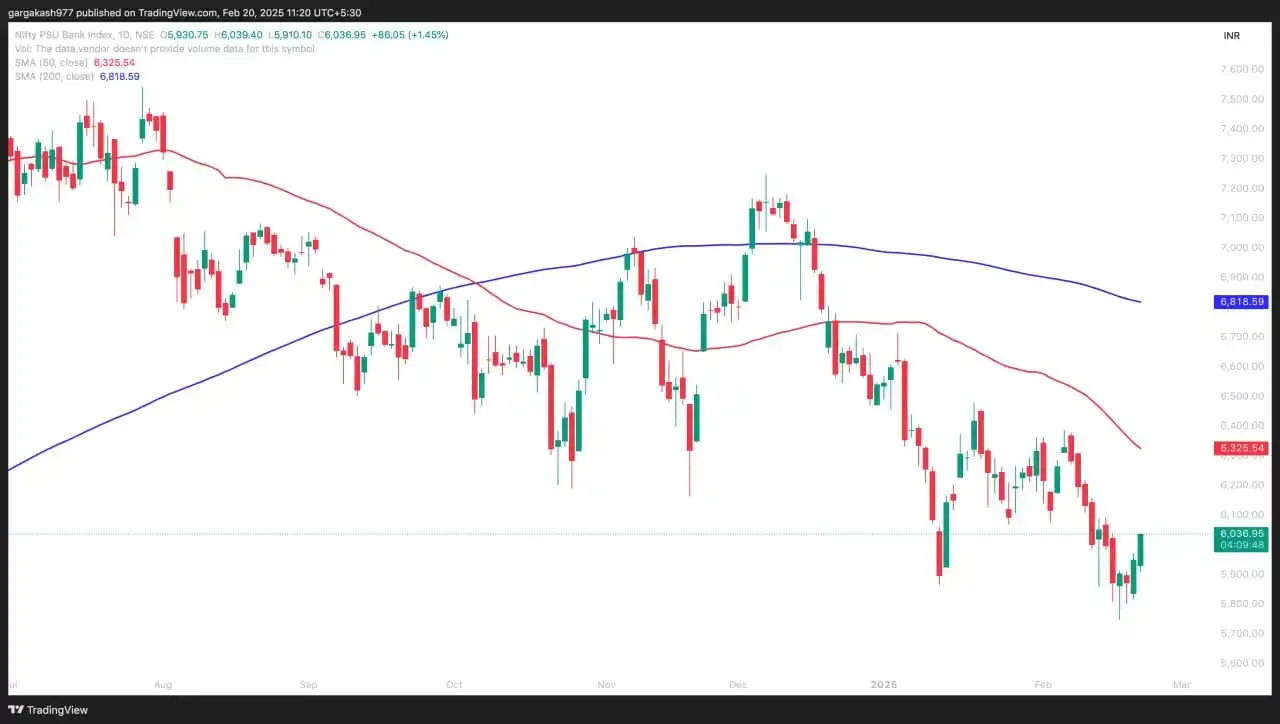Click the Aug label on time axis

(164, 685)
